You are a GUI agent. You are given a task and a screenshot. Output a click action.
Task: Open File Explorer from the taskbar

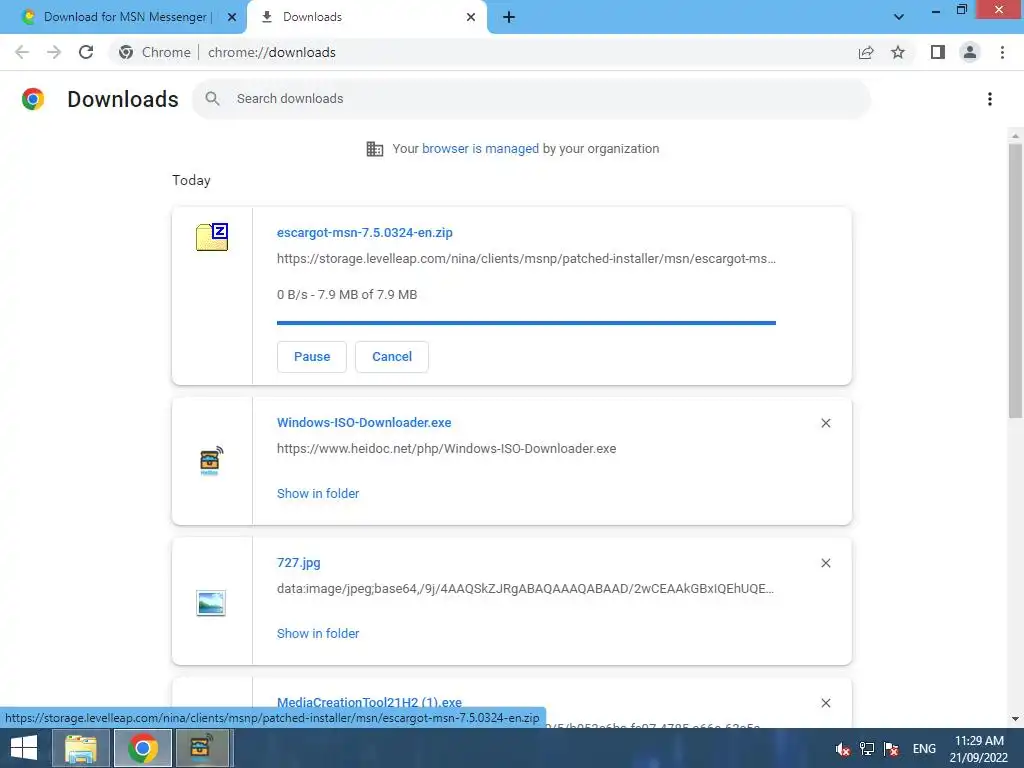point(80,748)
